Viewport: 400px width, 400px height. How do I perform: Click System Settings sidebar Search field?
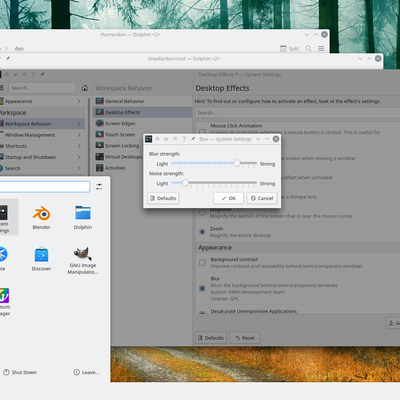[42, 88]
